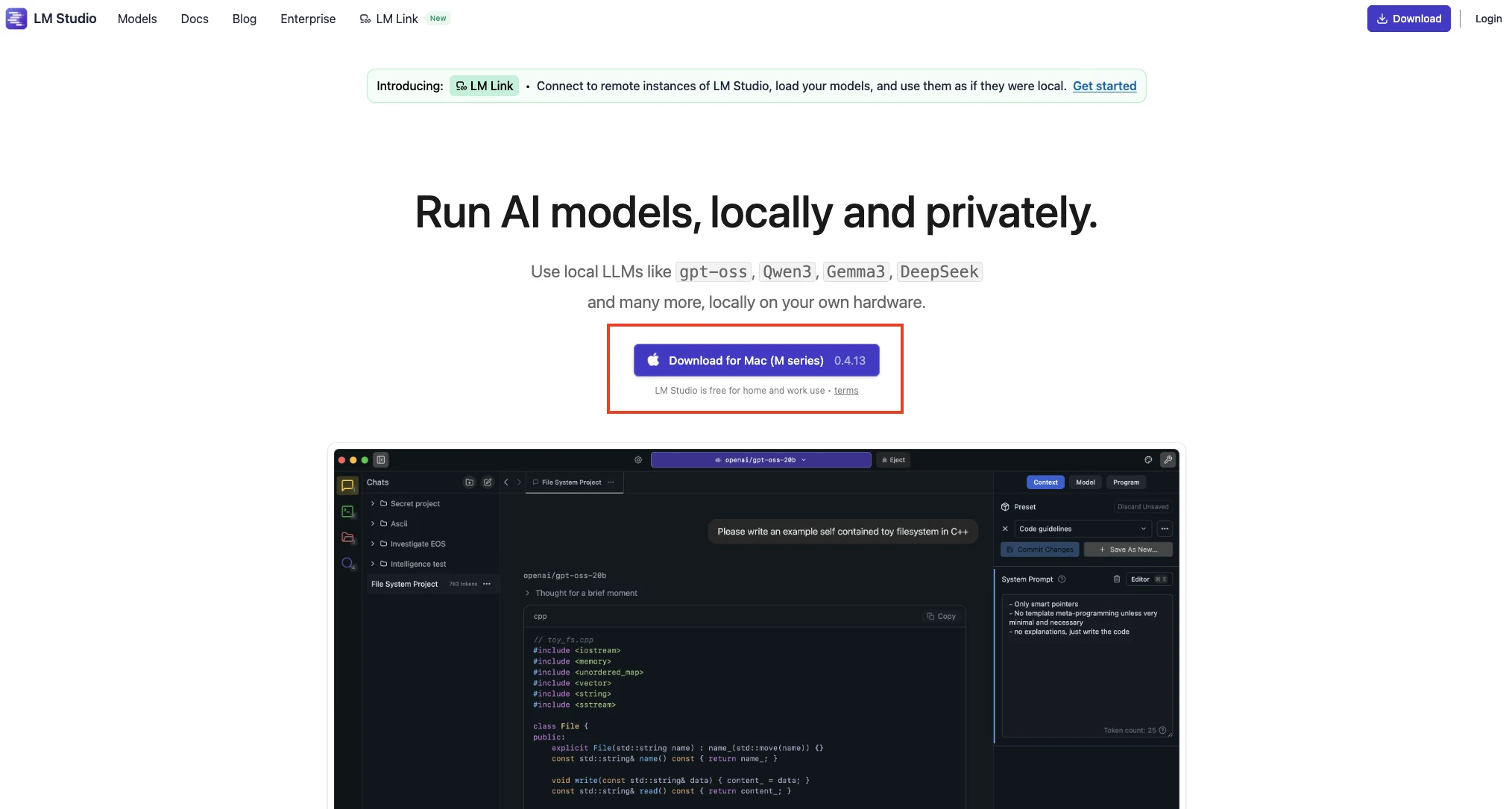The image size is (1512, 809).
Task: Click Download for Mac (M series) button
Action: click(x=756, y=360)
